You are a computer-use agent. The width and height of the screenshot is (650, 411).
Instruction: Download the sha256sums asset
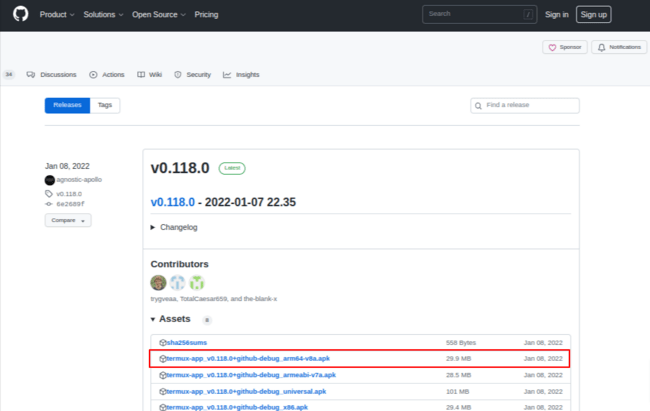[x=187, y=343]
